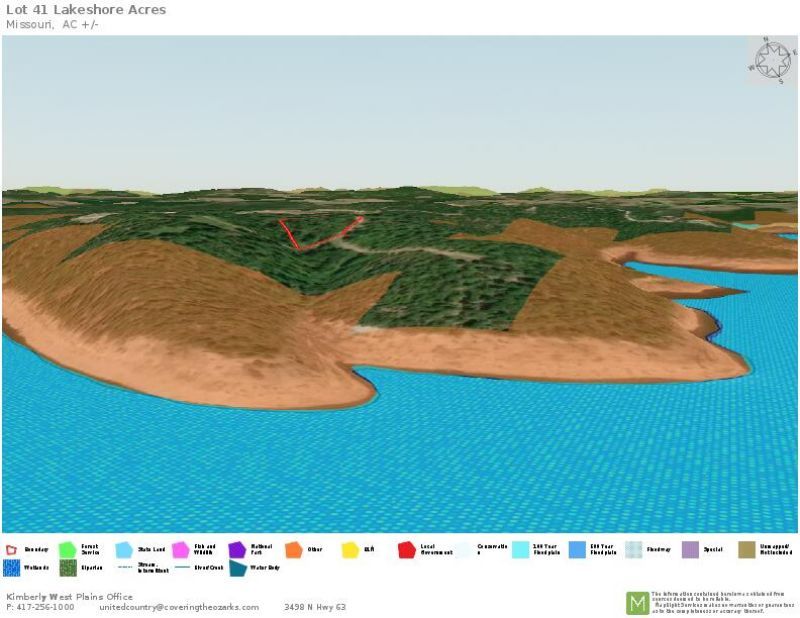The width and height of the screenshot is (800, 618).
Task: Click the dark teal Water Body icon
Action: coord(237,568)
